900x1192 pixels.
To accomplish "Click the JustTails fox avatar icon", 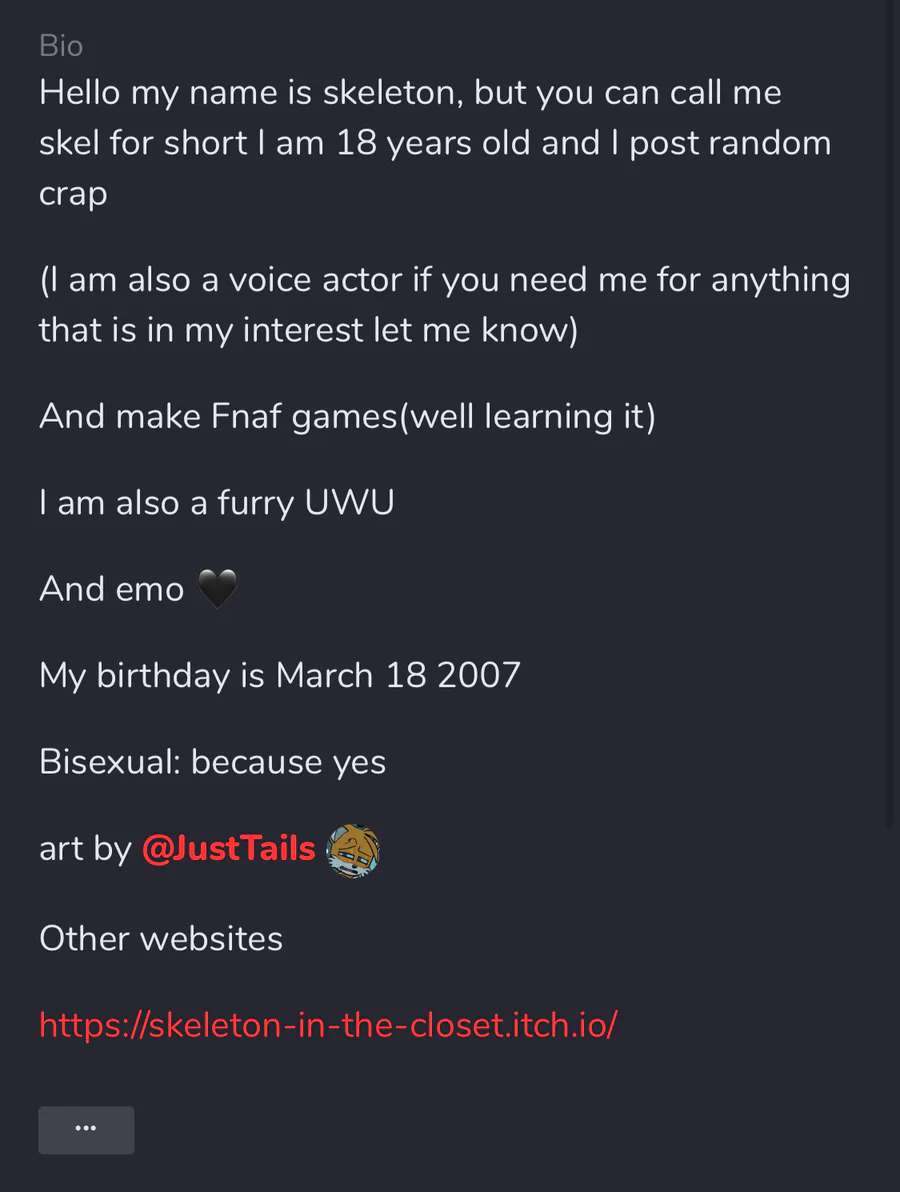I will 353,851.
